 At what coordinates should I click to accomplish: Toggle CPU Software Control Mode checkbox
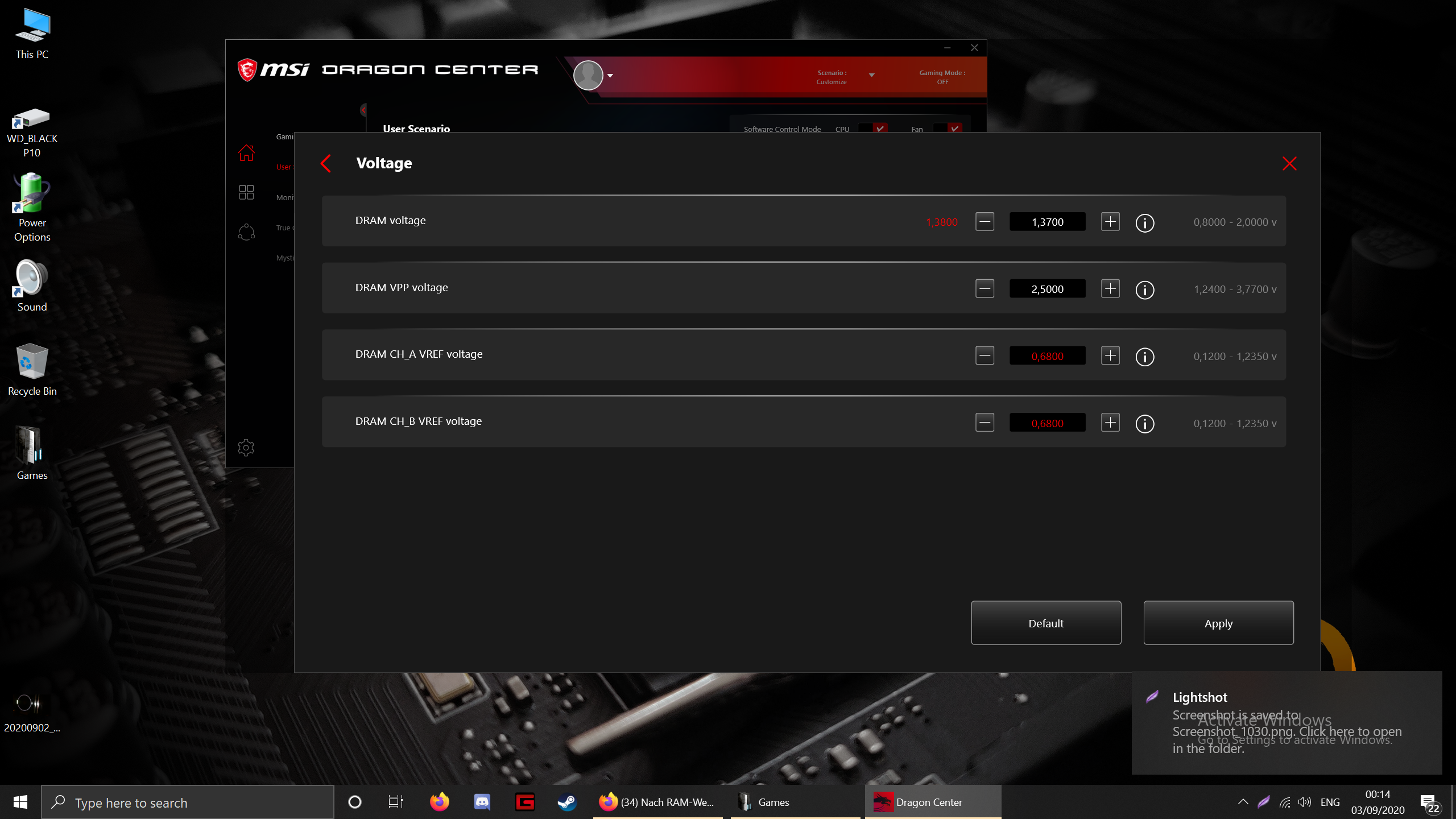tap(879, 128)
